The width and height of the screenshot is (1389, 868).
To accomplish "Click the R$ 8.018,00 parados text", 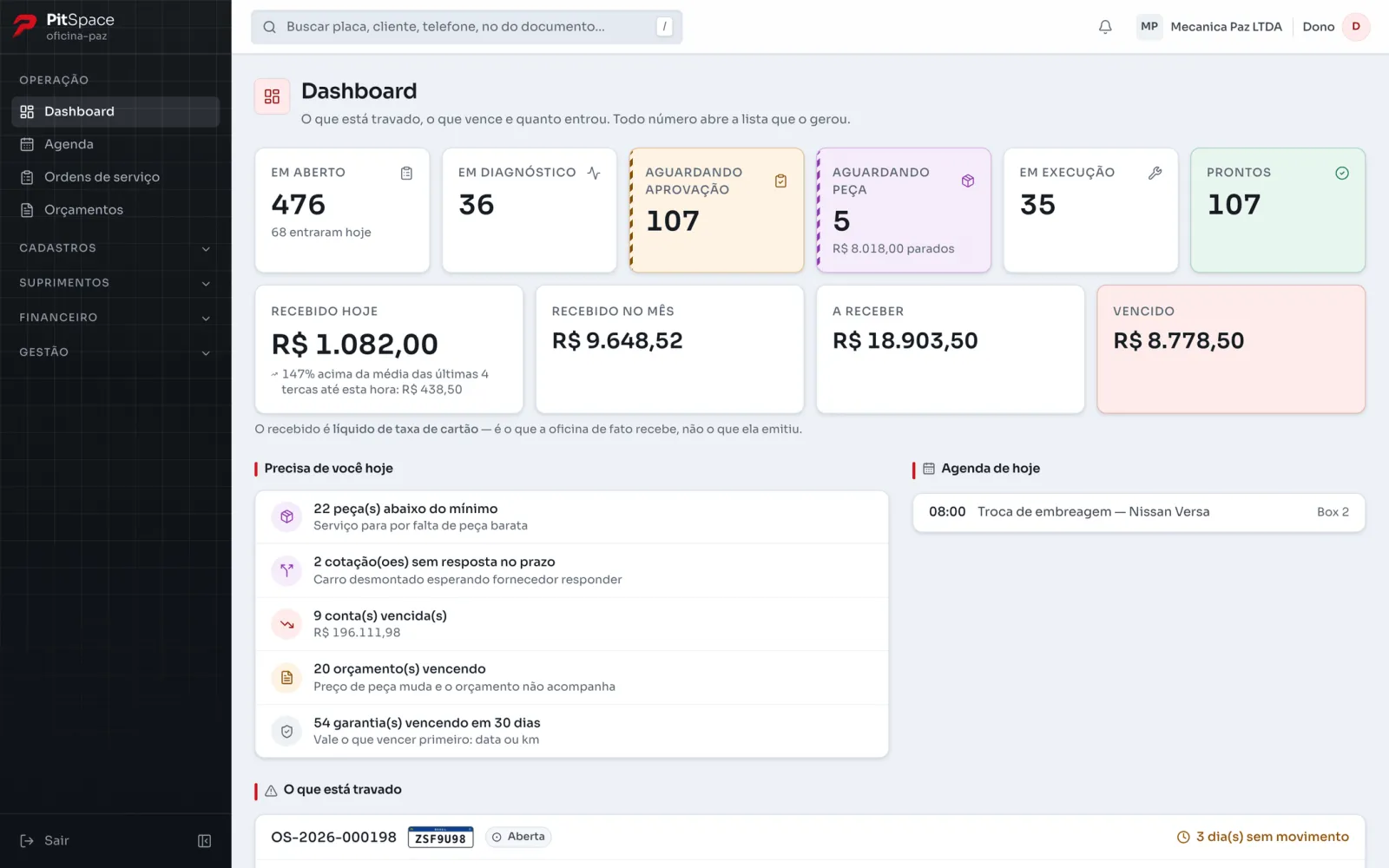I will (x=893, y=249).
